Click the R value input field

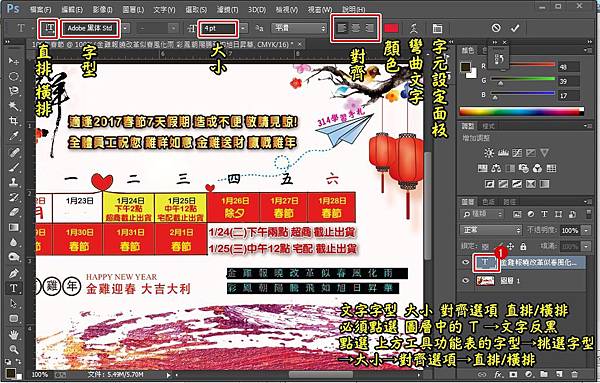(x=569, y=67)
